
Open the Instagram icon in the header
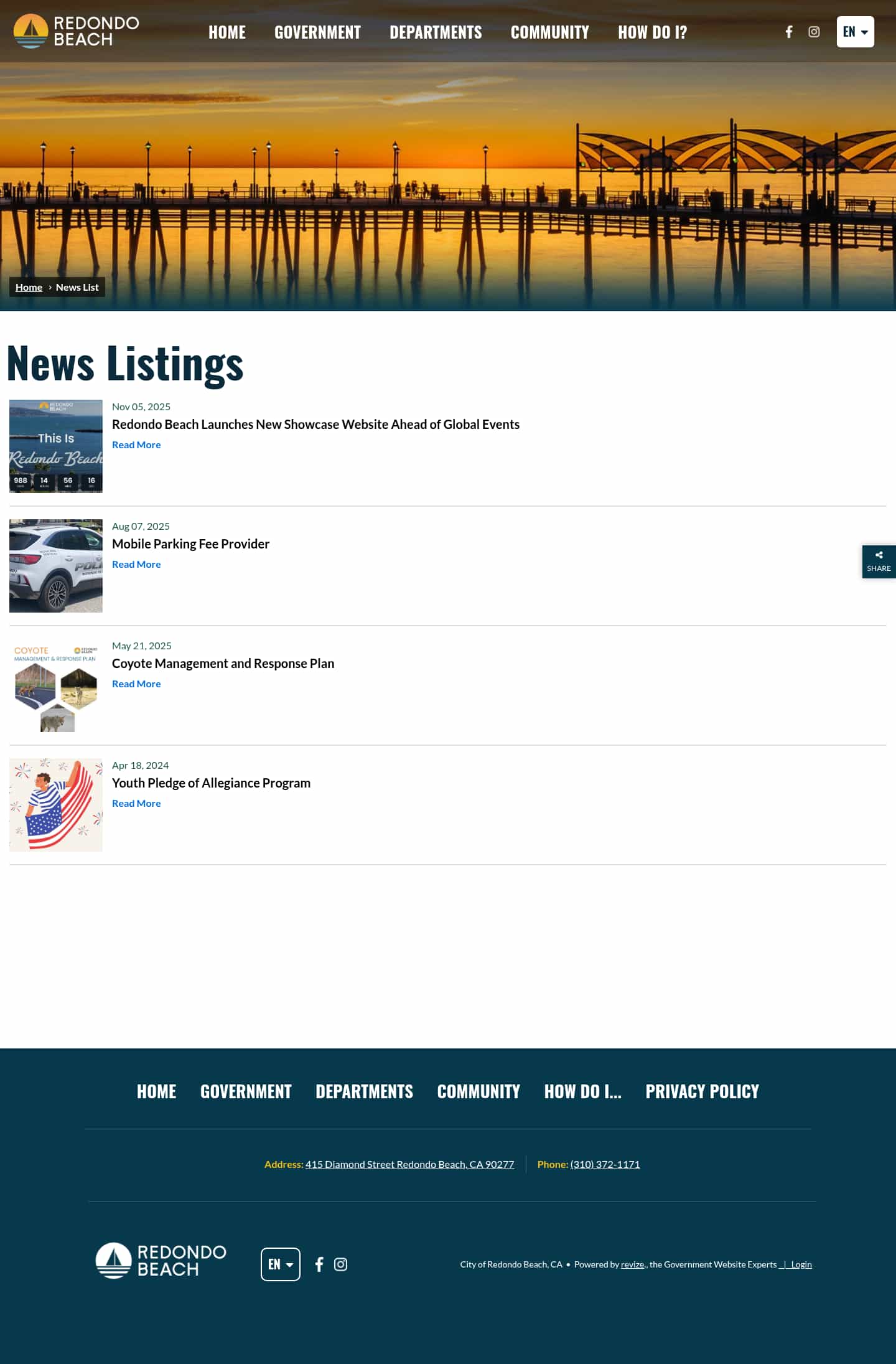tap(814, 32)
